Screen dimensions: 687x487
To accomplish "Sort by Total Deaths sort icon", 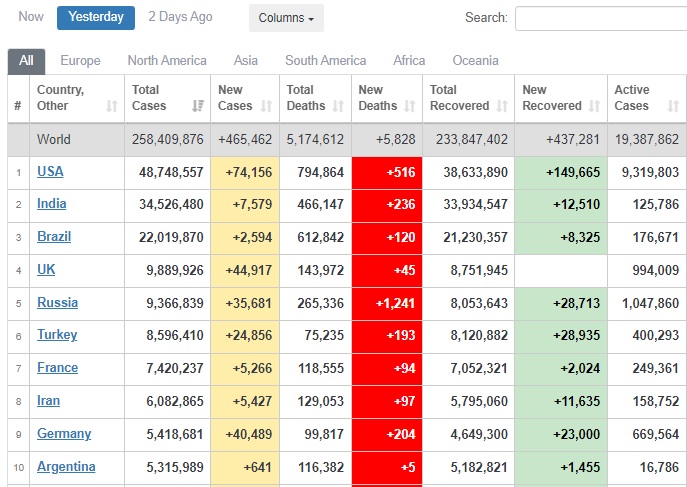I will click(x=338, y=106).
